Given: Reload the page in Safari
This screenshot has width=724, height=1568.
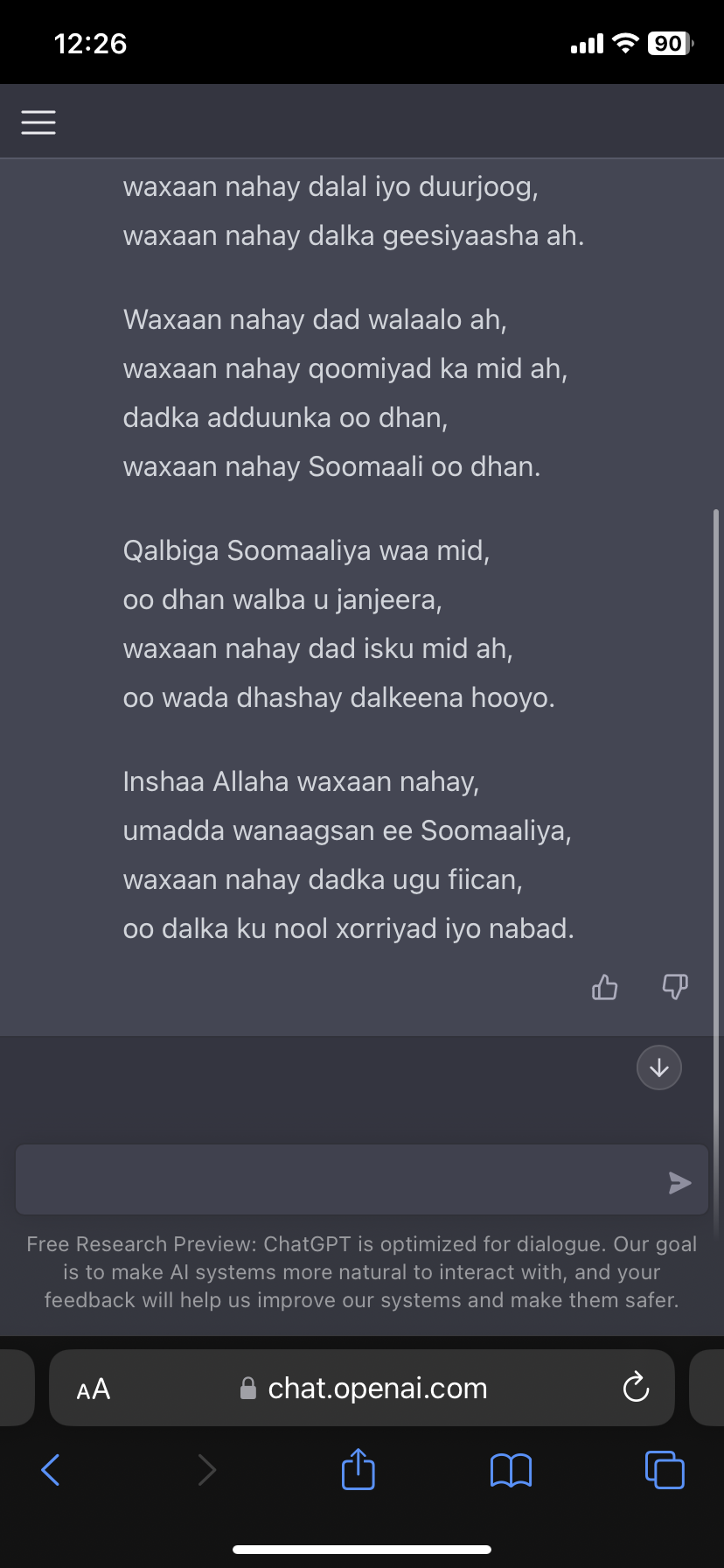Looking at the screenshot, I should (636, 1388).
